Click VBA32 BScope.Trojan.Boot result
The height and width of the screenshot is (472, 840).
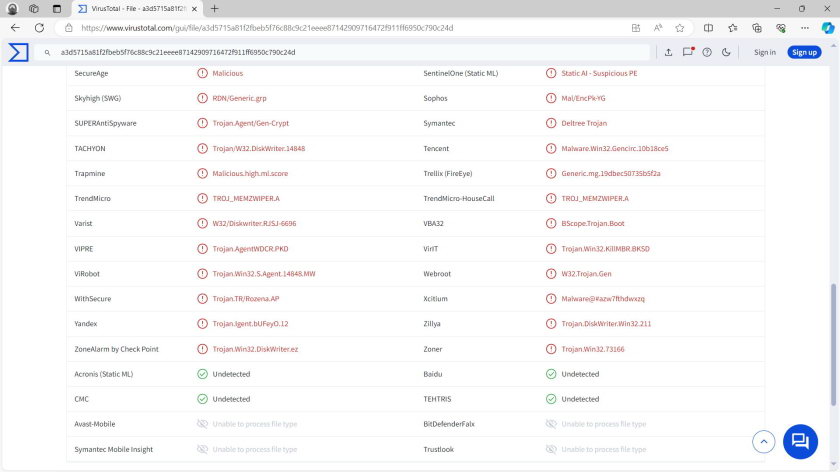point(592,223)
